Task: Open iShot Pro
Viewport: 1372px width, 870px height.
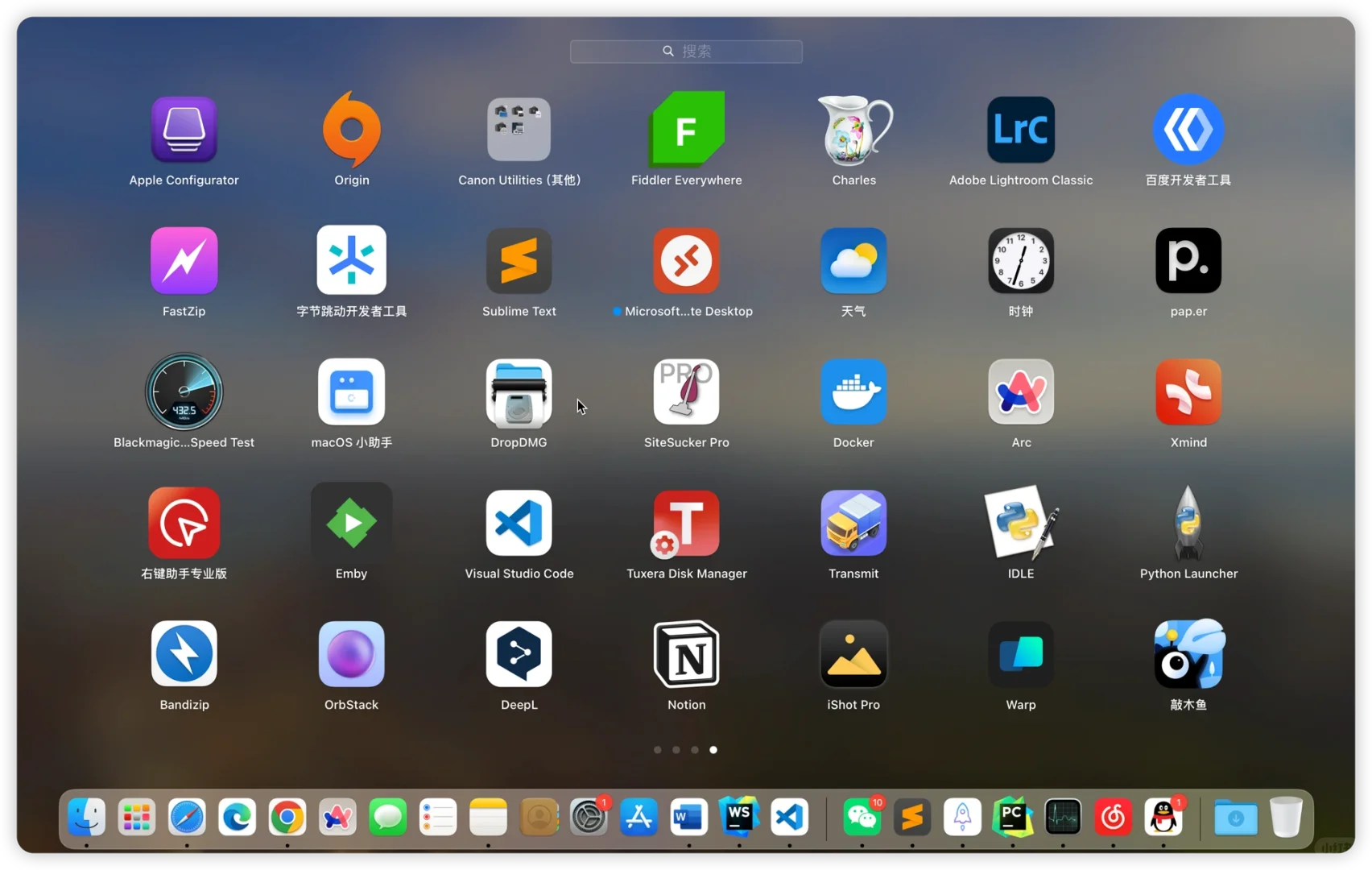Action: (854, 654)
